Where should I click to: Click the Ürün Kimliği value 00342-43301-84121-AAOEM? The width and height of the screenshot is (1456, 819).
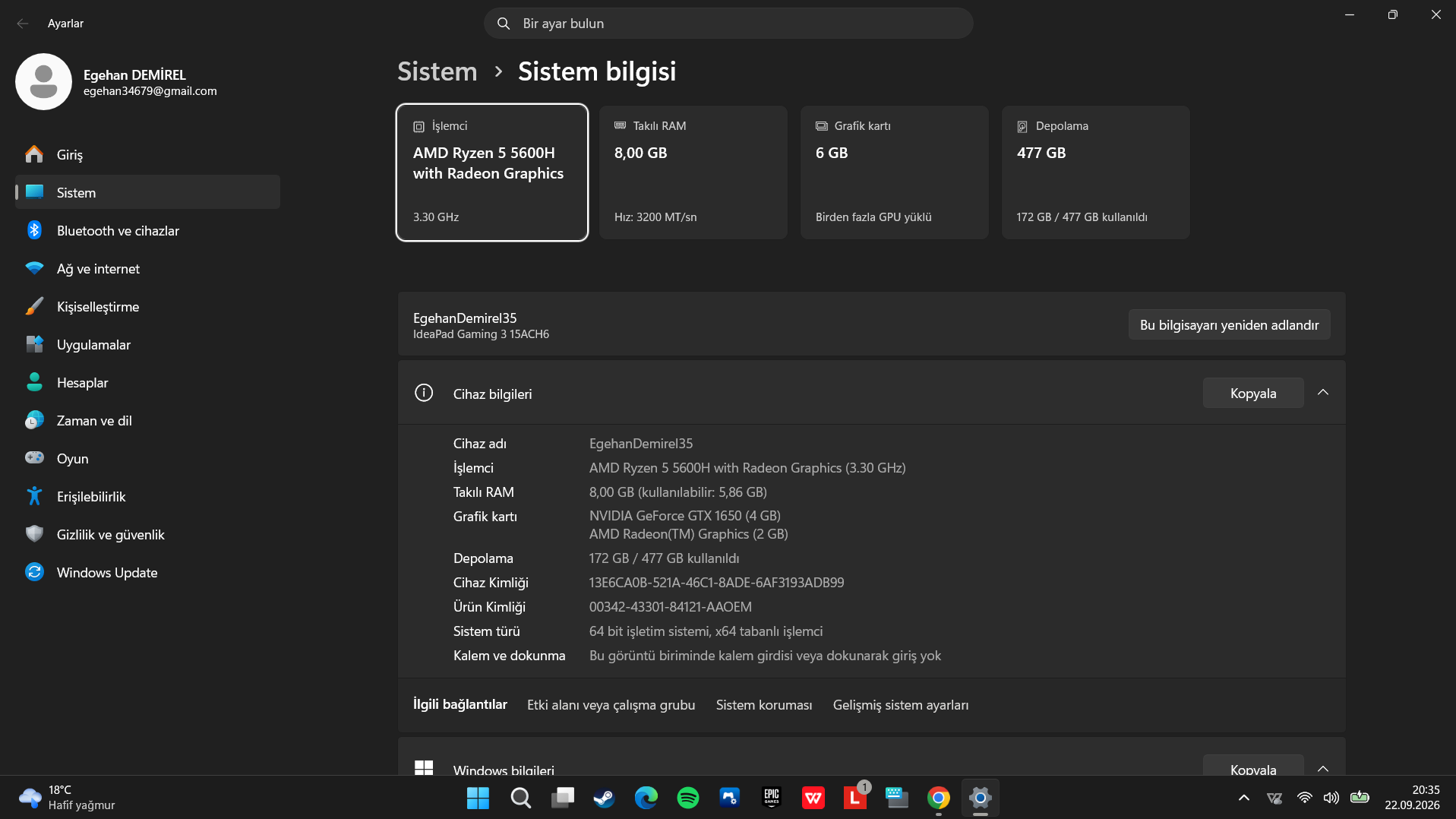click(x=671, y=607)
